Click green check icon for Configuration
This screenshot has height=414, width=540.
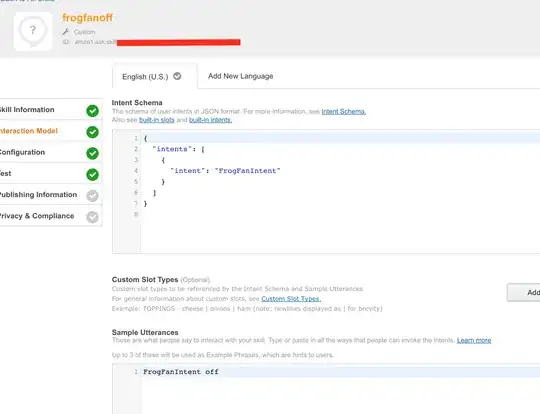(92, 153)
